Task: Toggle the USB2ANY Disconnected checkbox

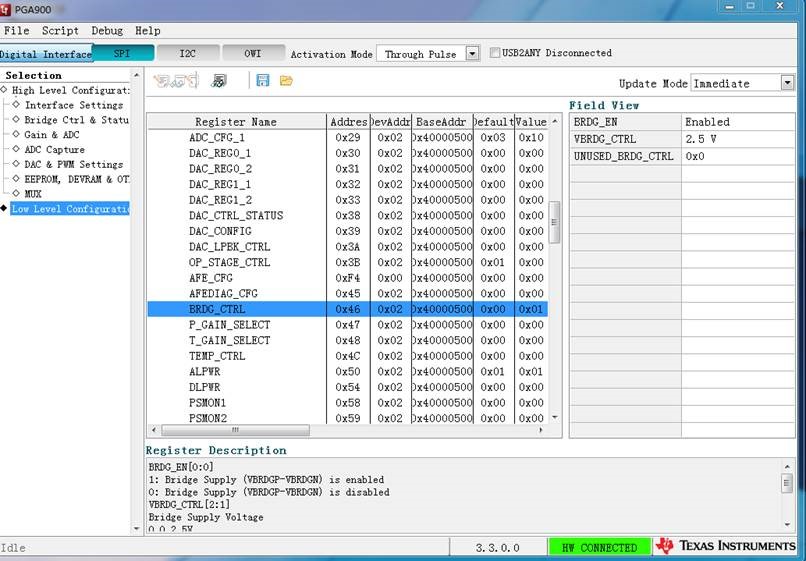Action: coord(494,52)
